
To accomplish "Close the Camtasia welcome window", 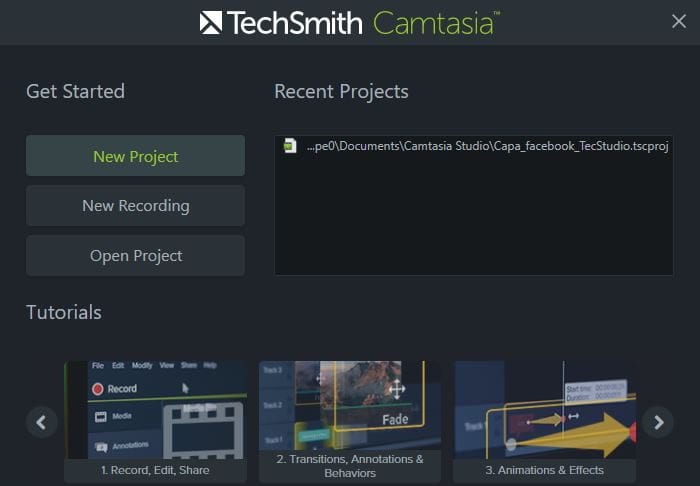I will click(x=678, y=22).
